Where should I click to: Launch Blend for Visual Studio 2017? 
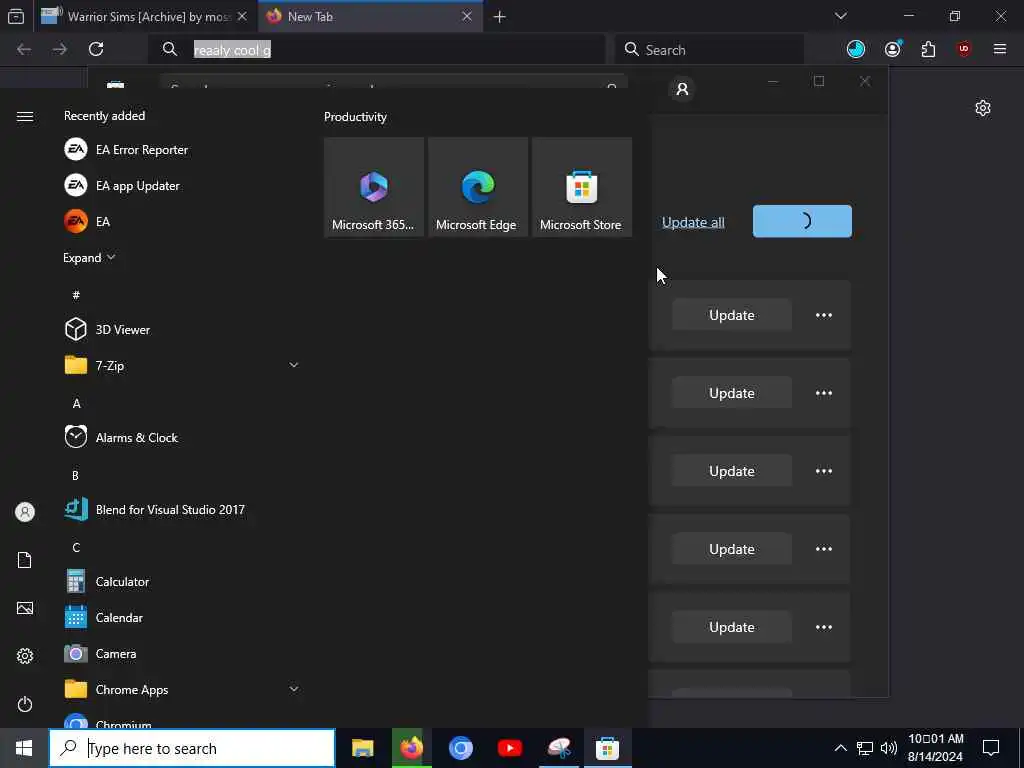[x=182, y=509]
